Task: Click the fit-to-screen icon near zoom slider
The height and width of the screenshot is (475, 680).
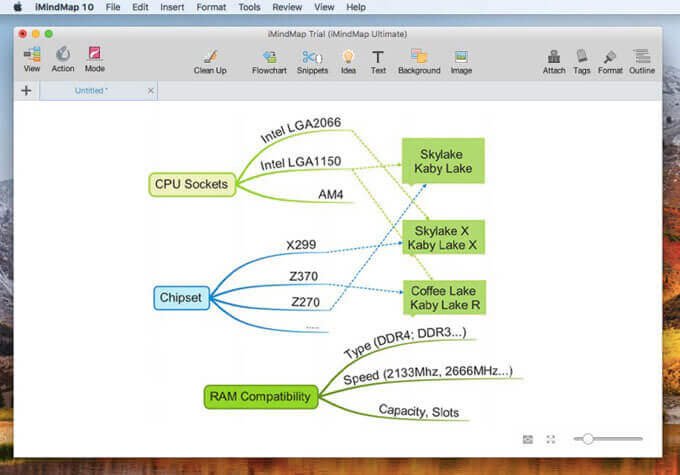Action: coord(528,439)
